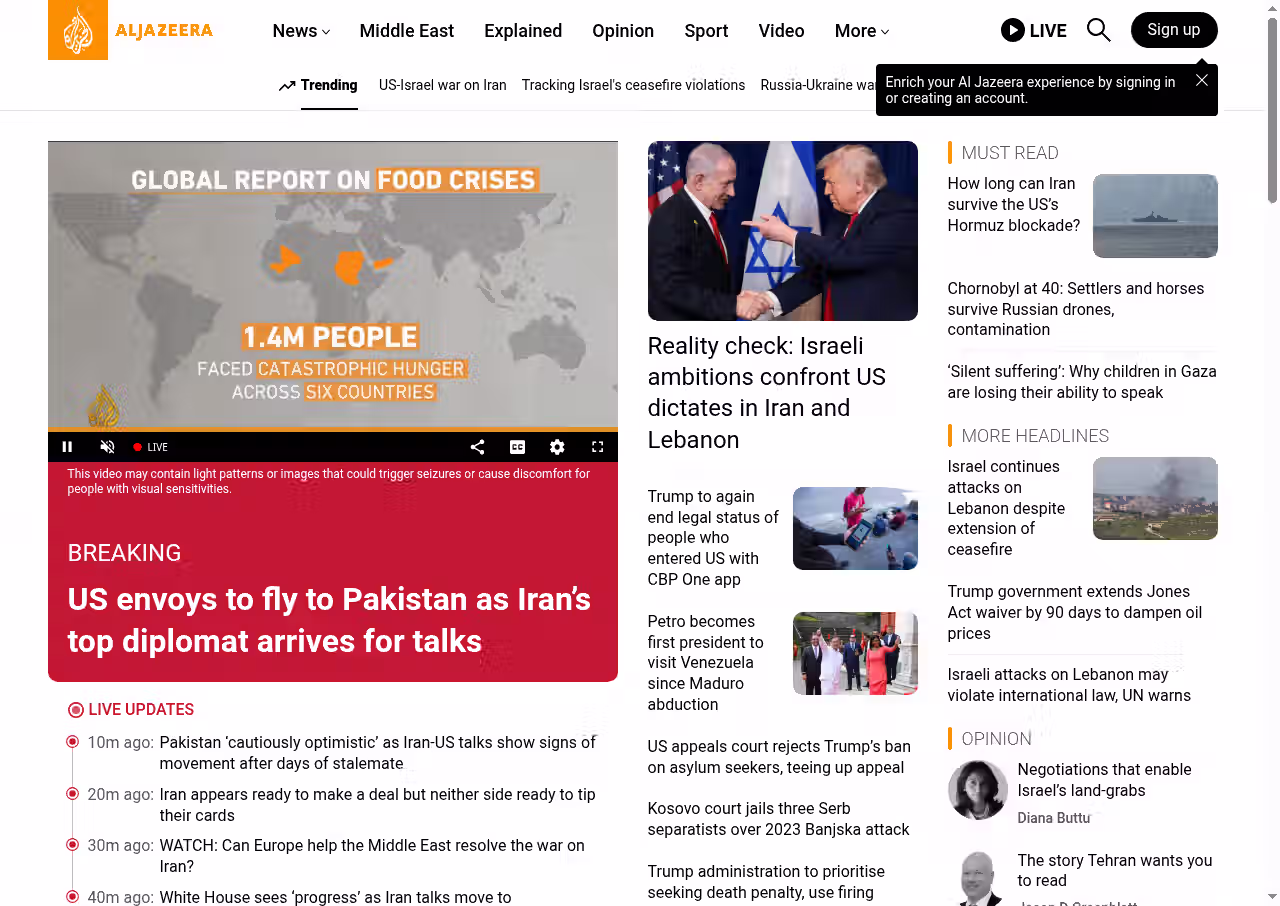
Task: Pause the live video
Action: [68, 447]
